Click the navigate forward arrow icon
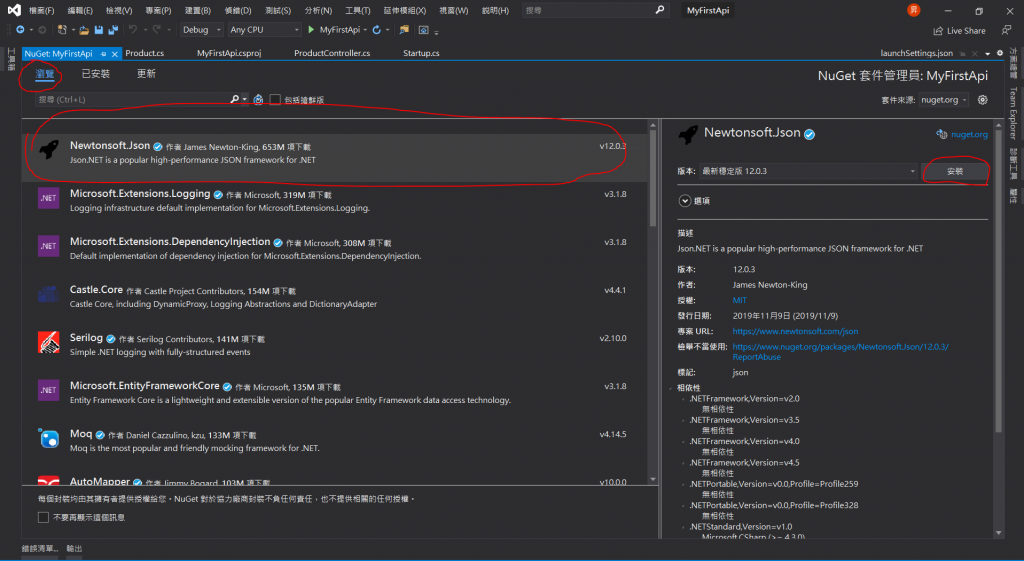 tap(42, 30)
